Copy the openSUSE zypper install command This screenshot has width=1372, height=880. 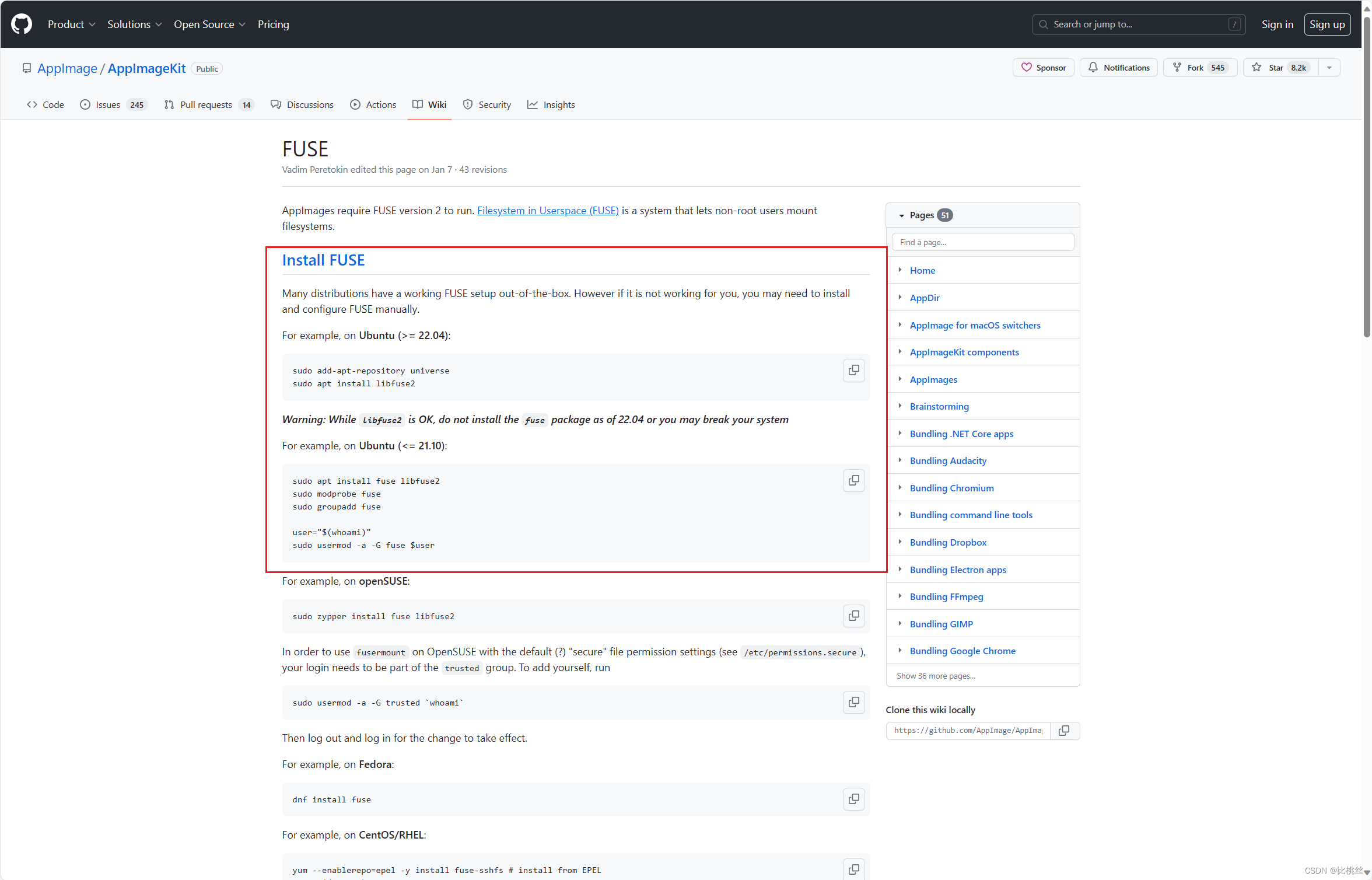coord(853,616)
